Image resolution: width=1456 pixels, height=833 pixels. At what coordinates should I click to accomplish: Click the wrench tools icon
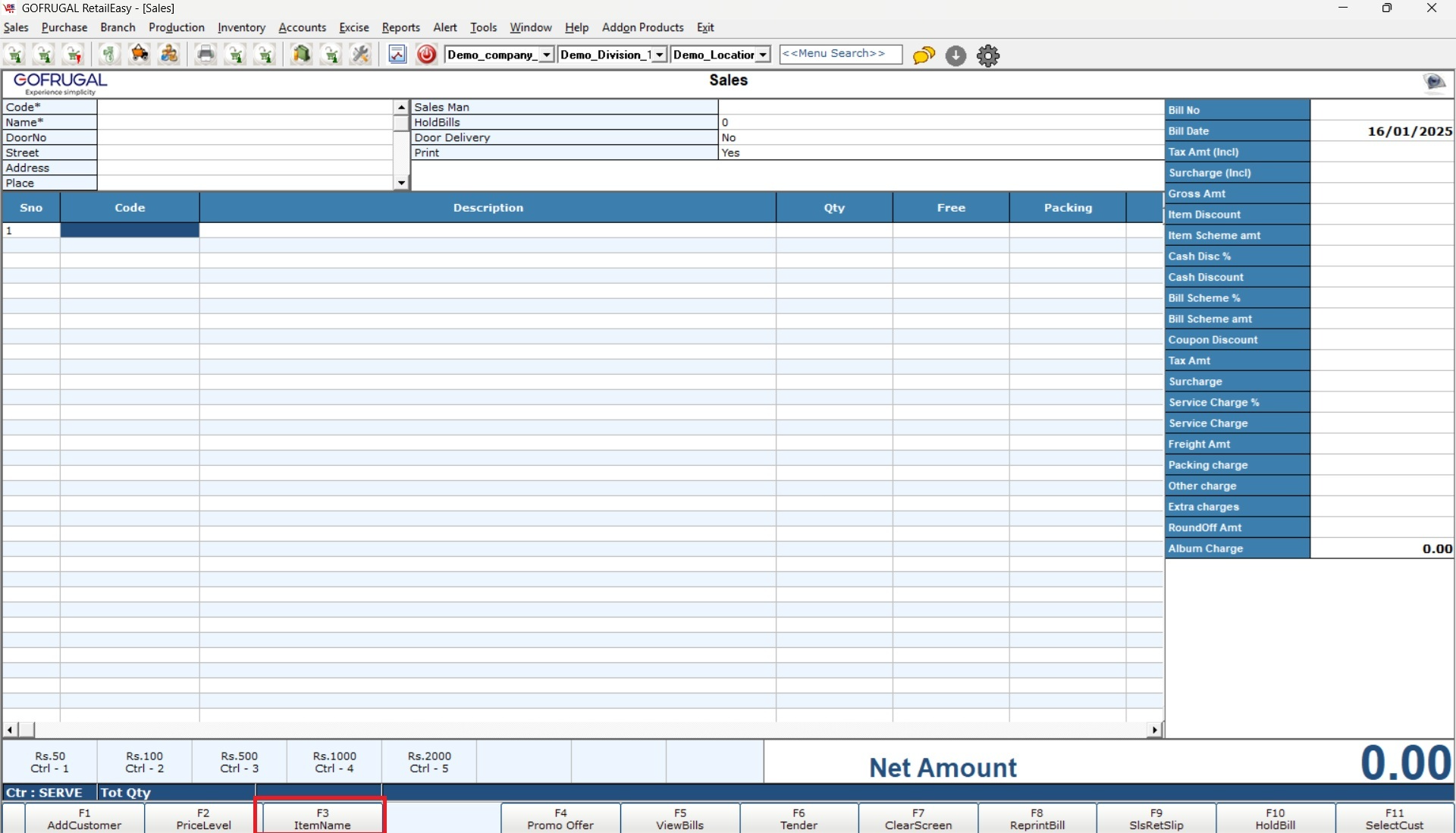[x=361, y=55]
